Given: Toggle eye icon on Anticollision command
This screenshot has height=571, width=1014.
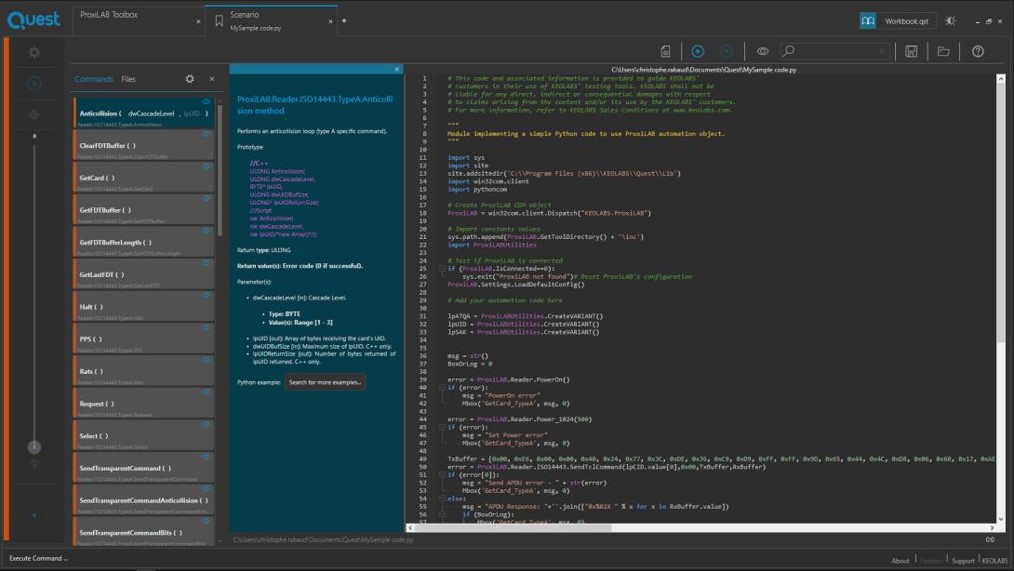Looking at the screenshot, I should [207, 102].
